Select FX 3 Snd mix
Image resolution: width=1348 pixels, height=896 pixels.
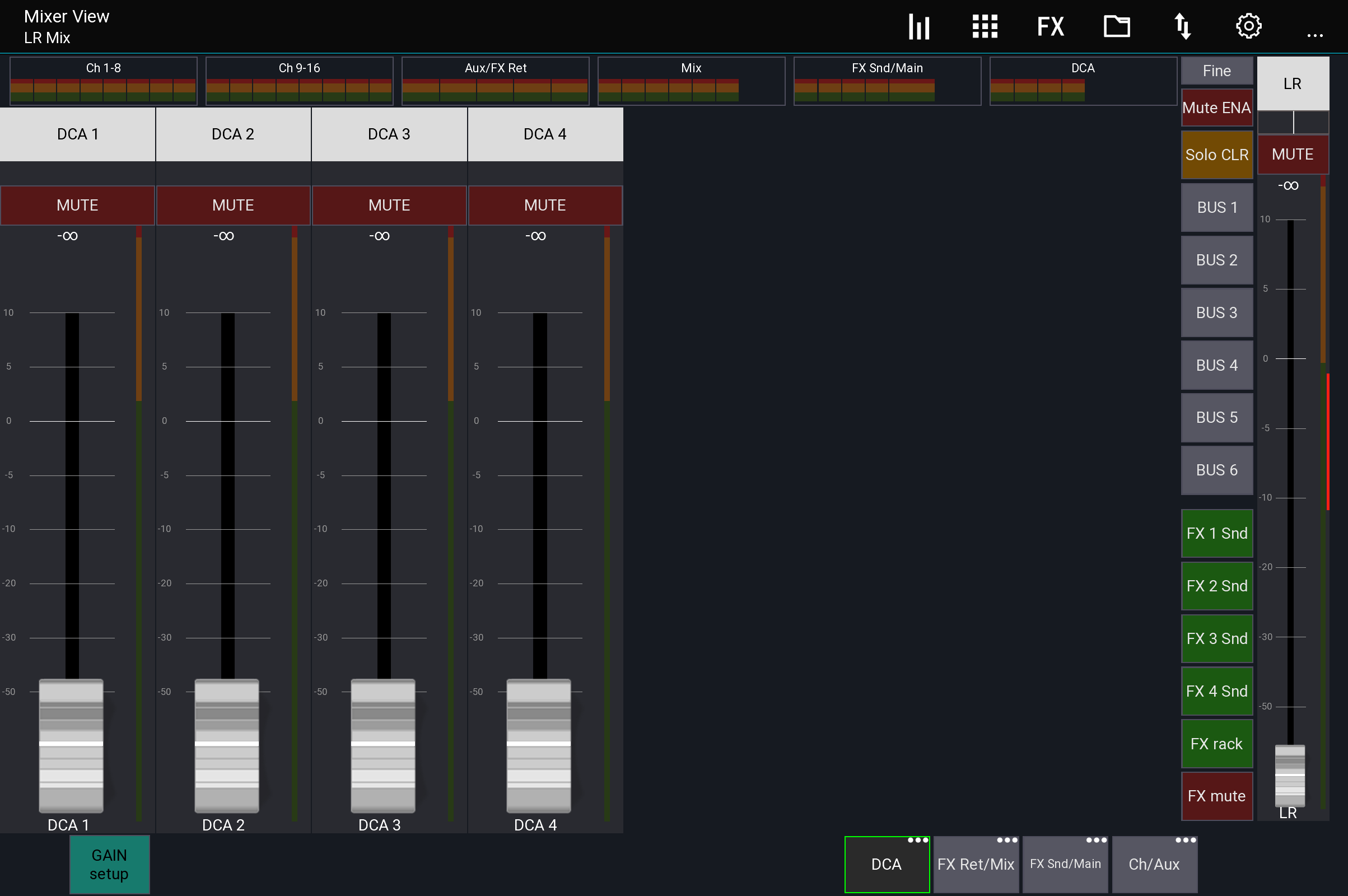click(1216, 638)
